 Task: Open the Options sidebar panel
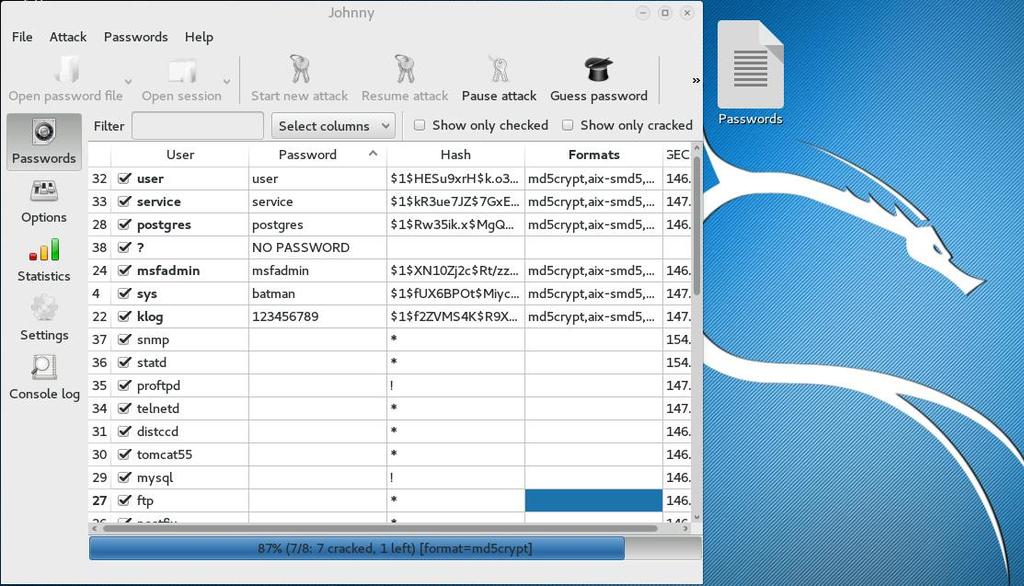pos(44,202)
